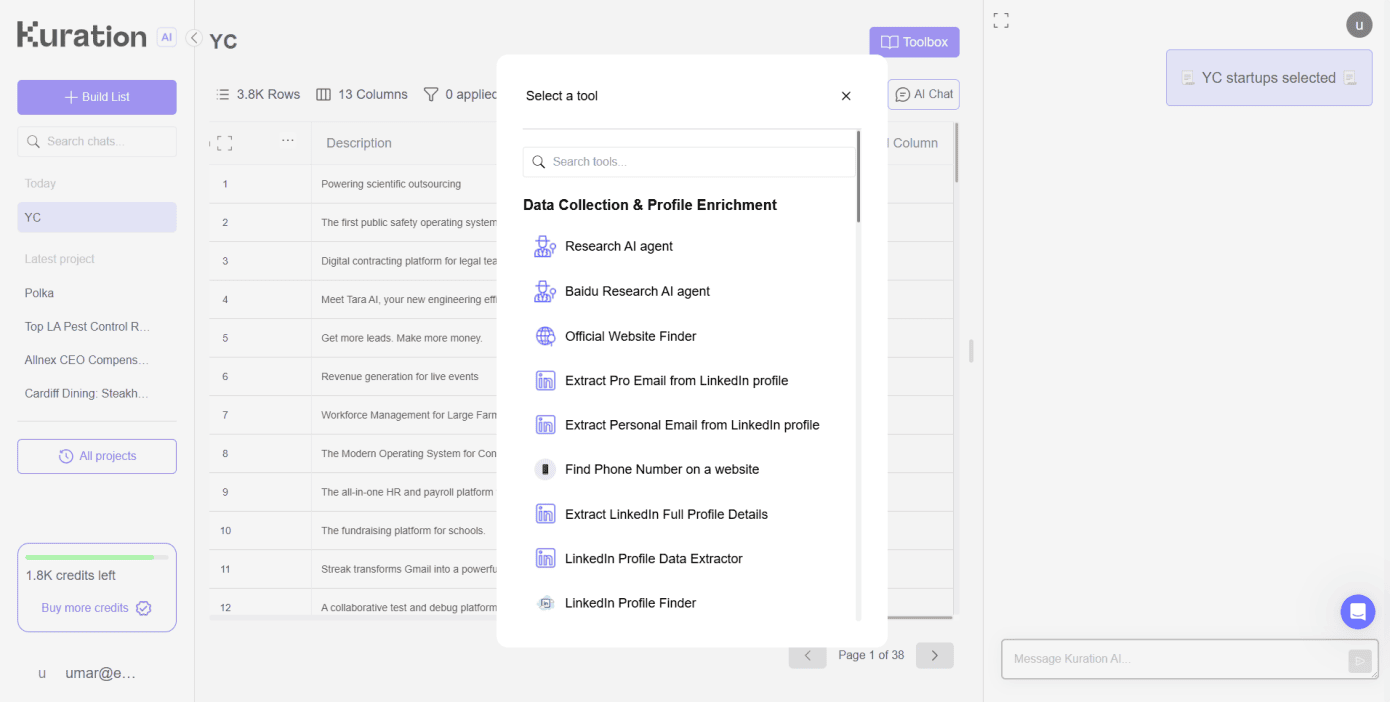Click the panel resize handle

[971, 351]
